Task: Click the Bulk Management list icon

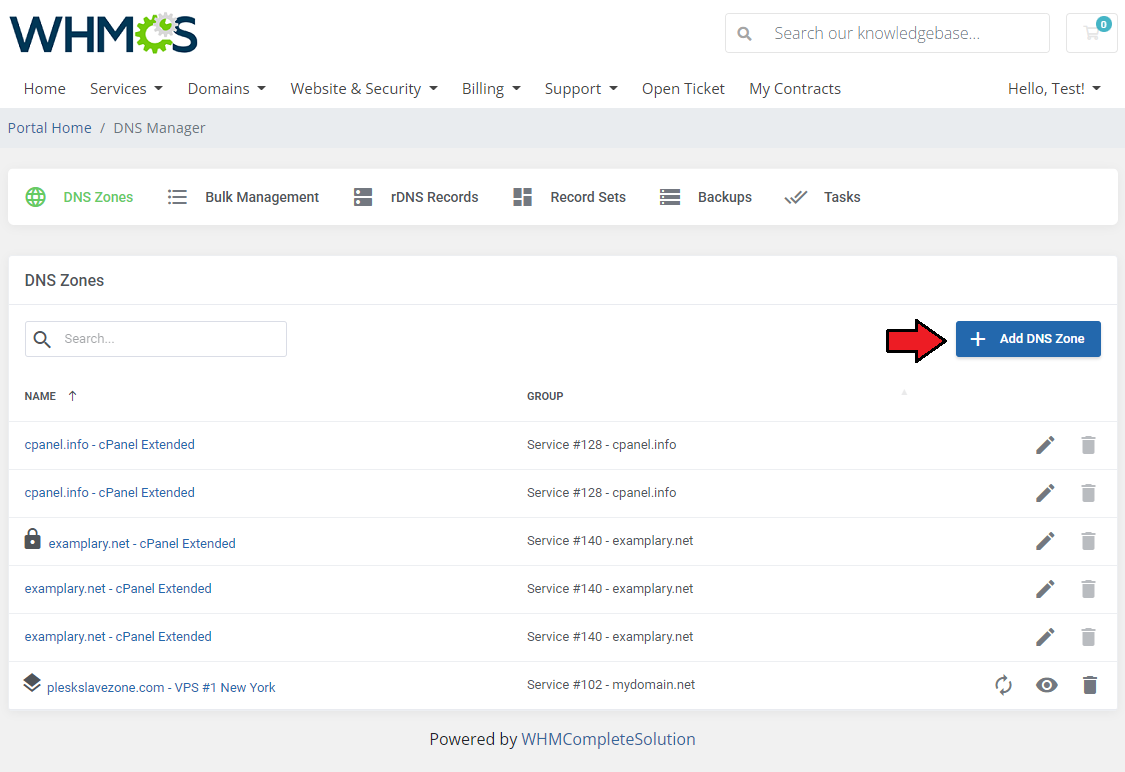Action: coord(177,197)
